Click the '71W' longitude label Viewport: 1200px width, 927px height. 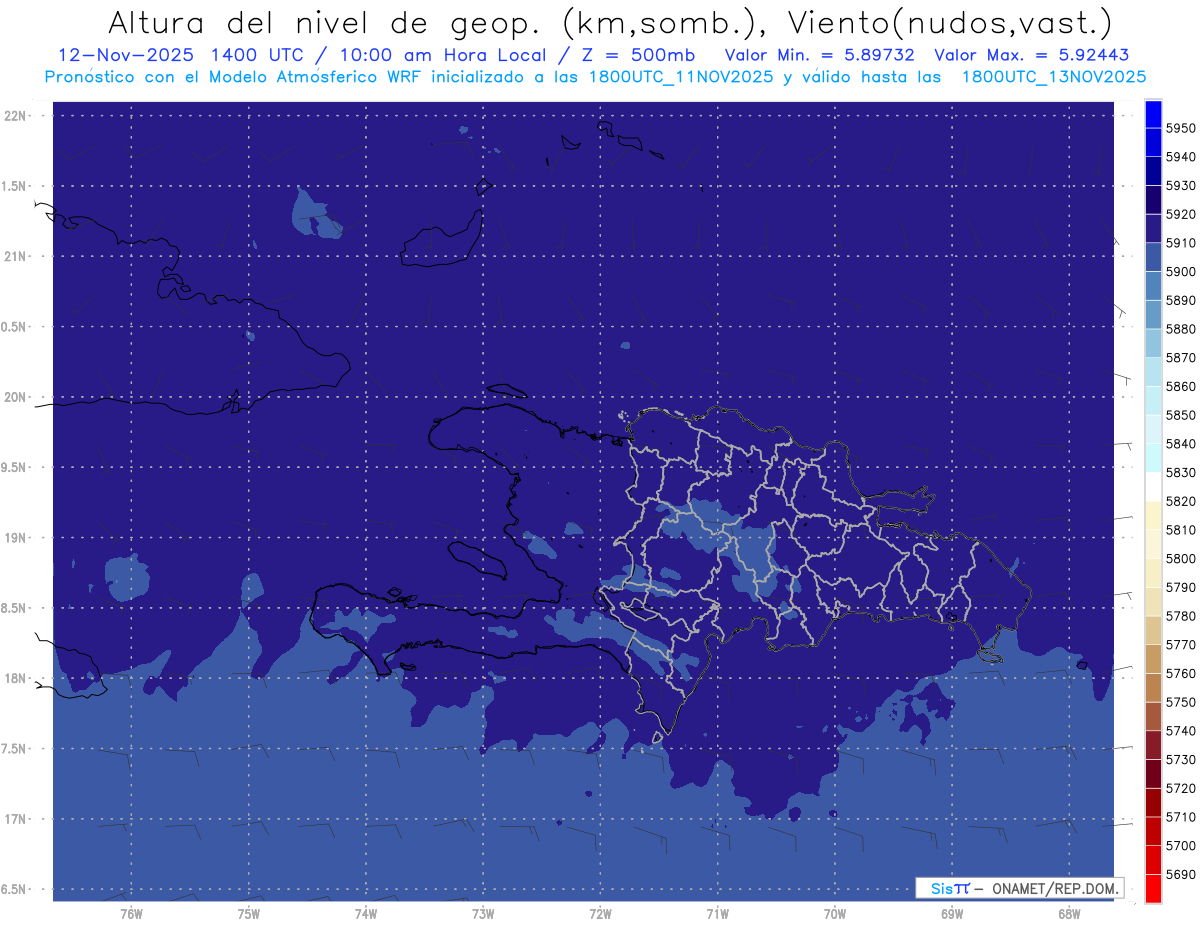[717, 914]
